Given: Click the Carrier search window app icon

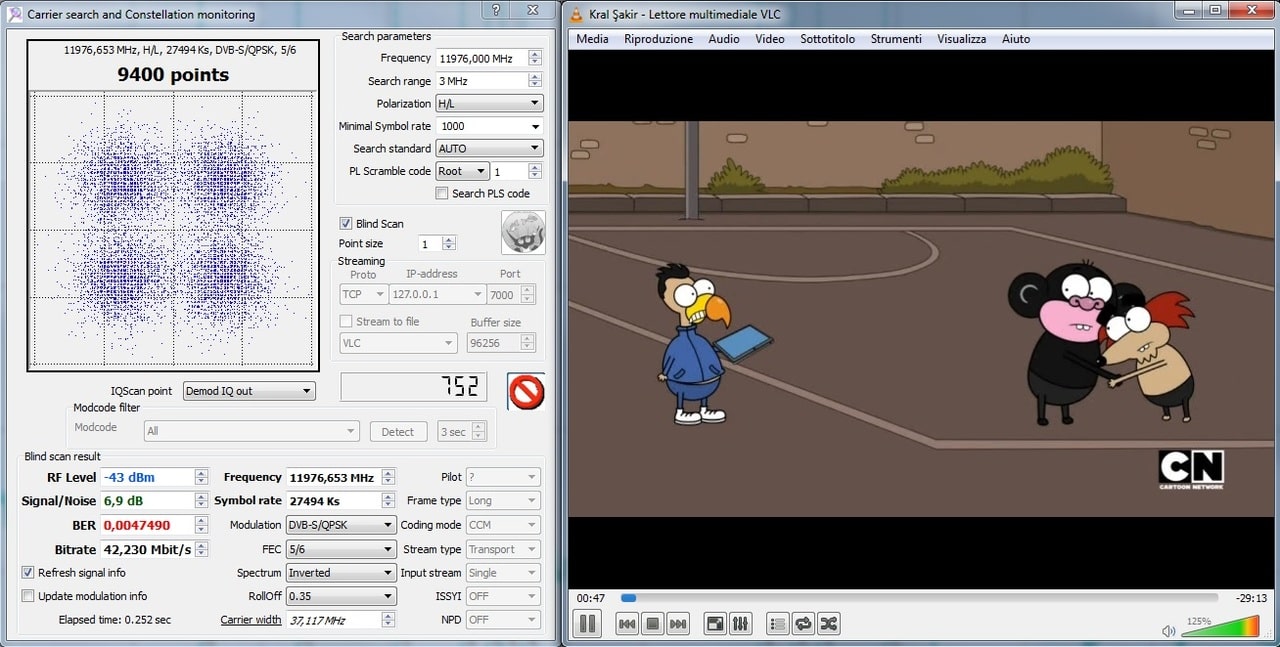Looking at the screenshot, I should 15,14.
